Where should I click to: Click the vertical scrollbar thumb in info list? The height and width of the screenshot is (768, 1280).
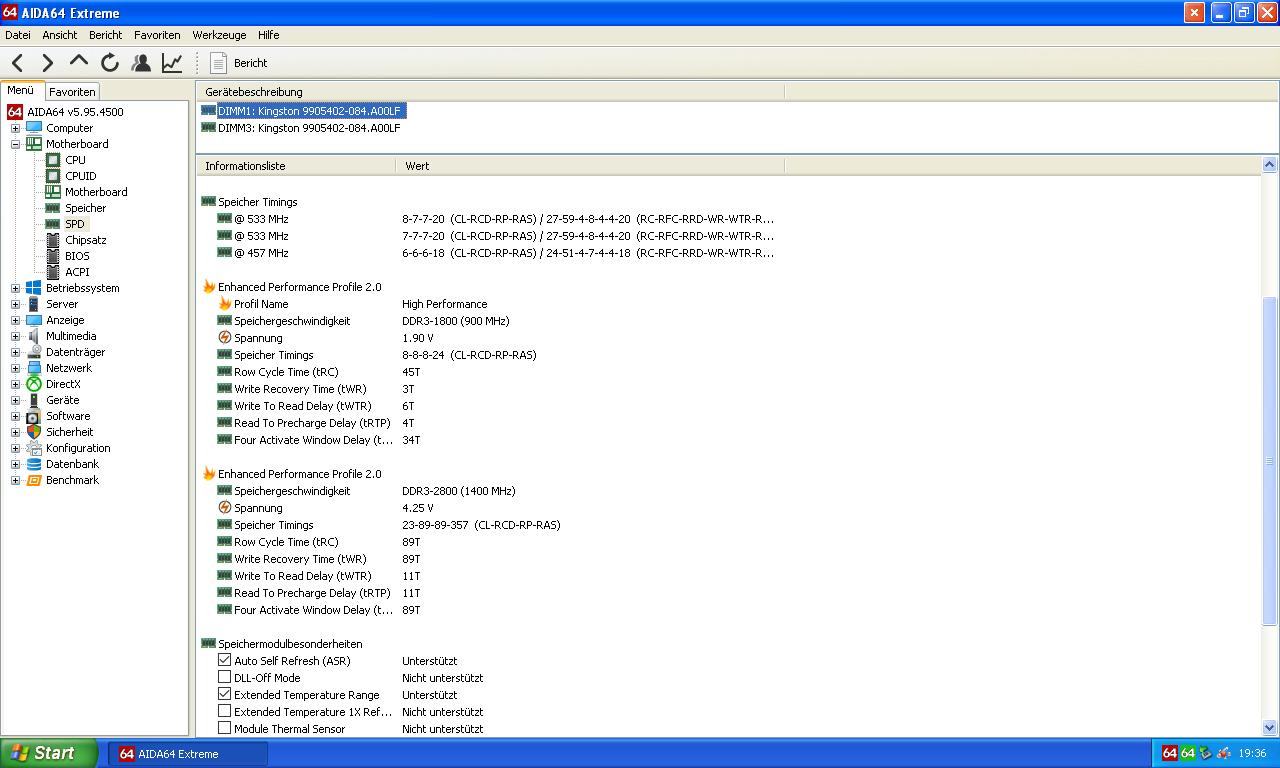click(x=1270, y=461)
